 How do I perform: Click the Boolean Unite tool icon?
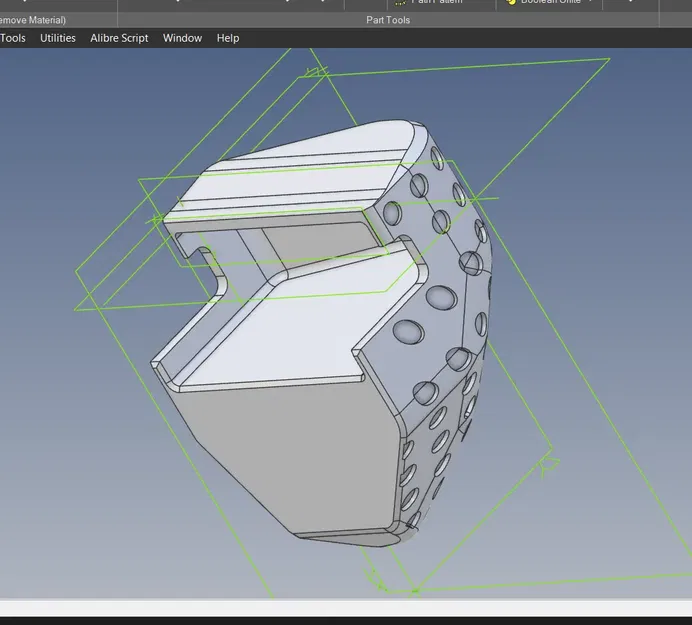510,3
